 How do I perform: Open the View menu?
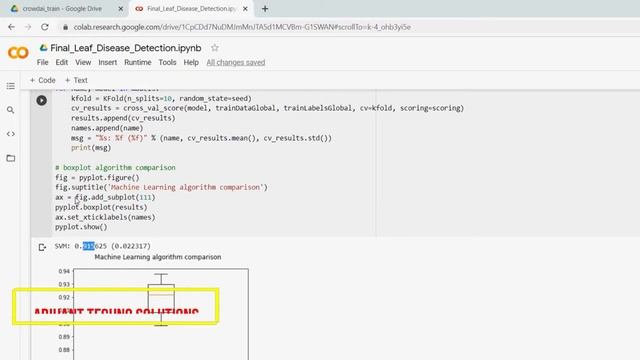tap(83, 62)
